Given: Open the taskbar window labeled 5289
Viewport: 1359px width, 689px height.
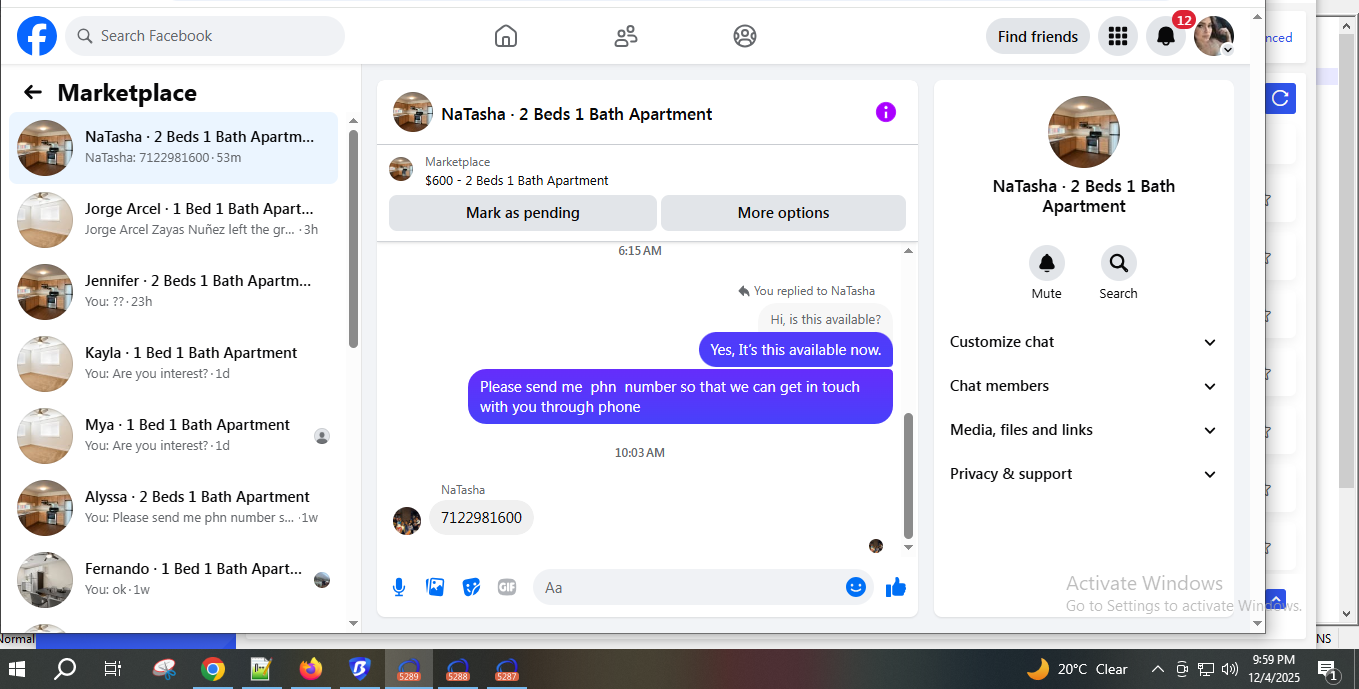Looking at the screenshot, I should coord(409,668).
